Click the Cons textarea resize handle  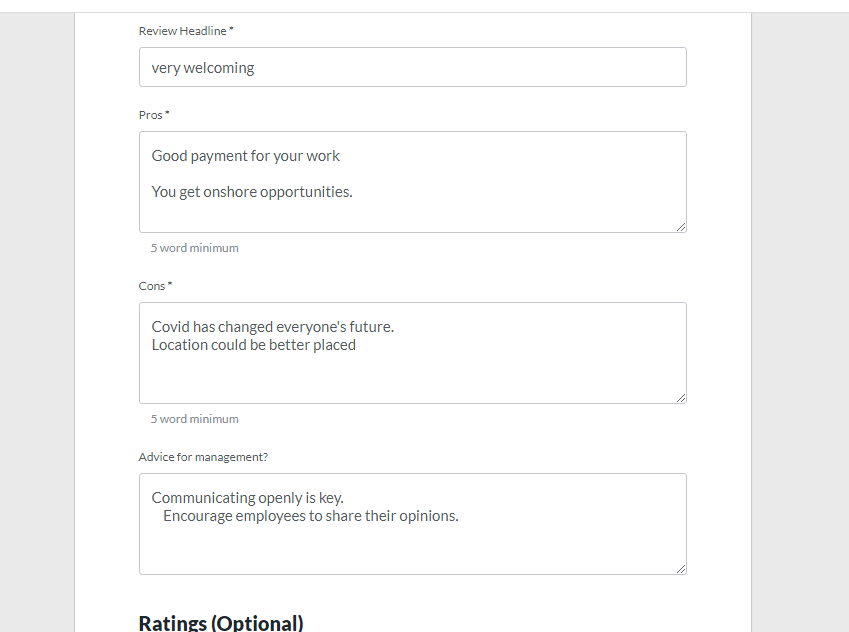click(x=680, y=397)
